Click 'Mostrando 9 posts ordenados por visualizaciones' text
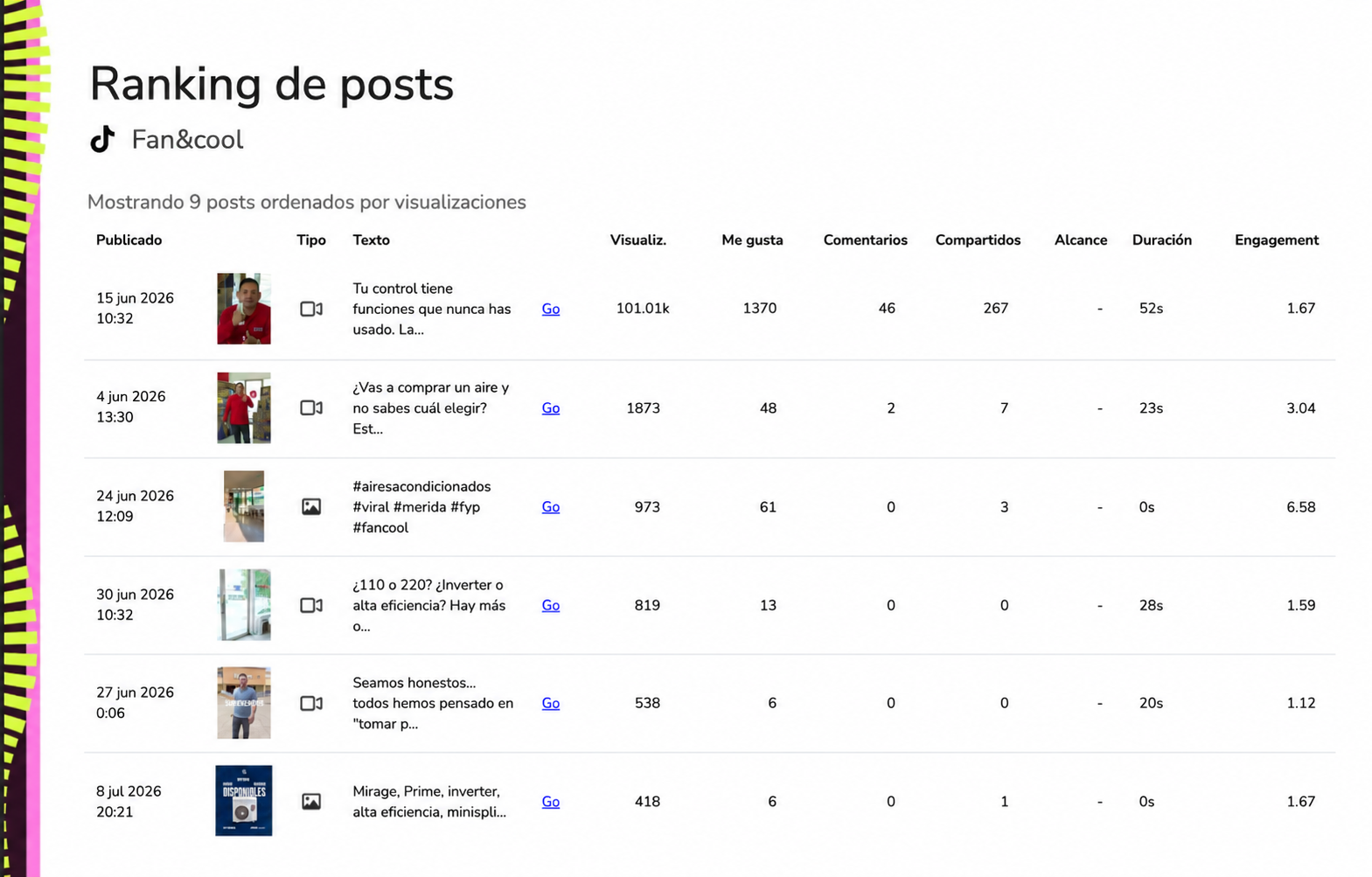The image size is (1372, 877). (x=307, y=202)
